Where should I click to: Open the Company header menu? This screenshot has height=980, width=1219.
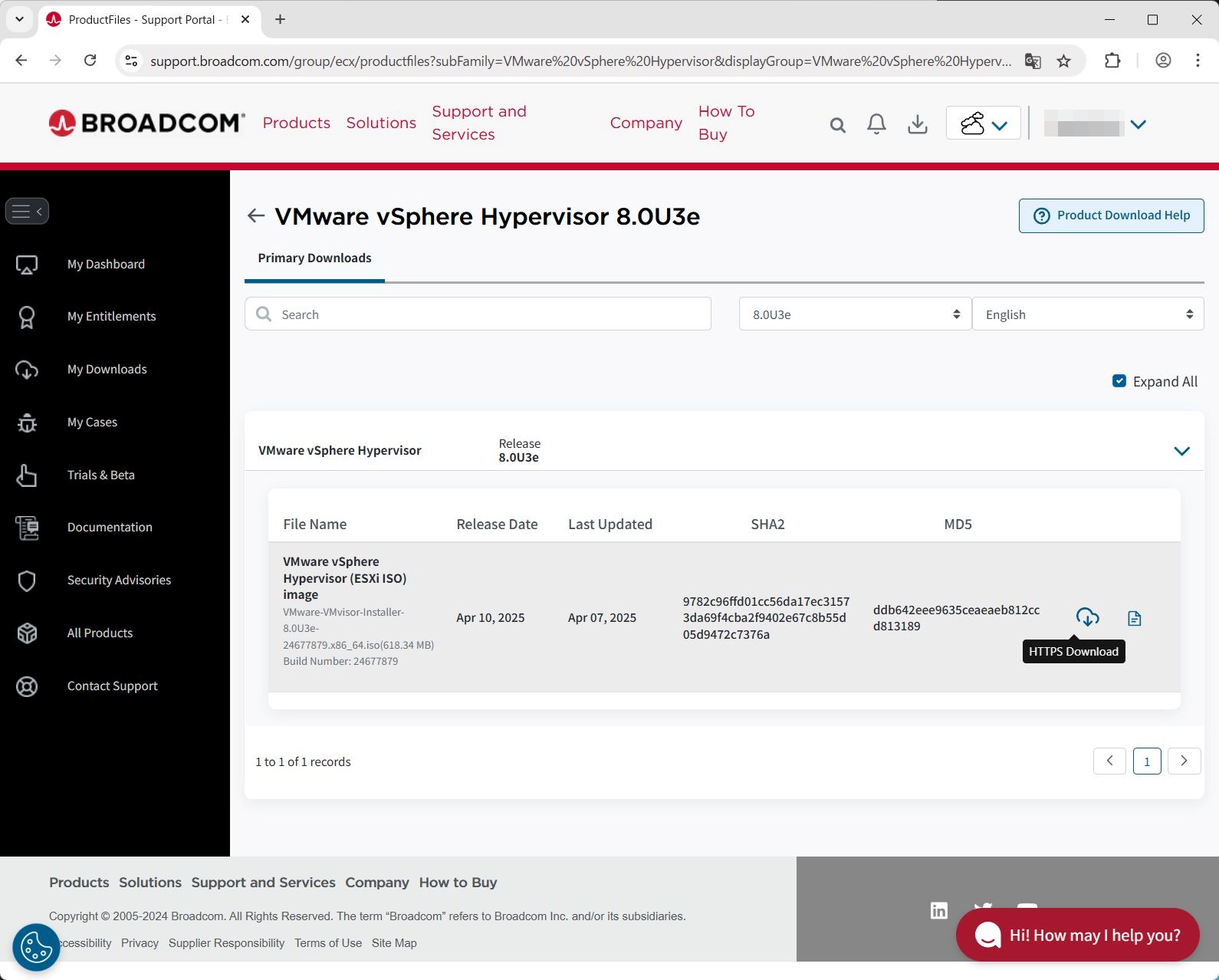pos(646,123)
